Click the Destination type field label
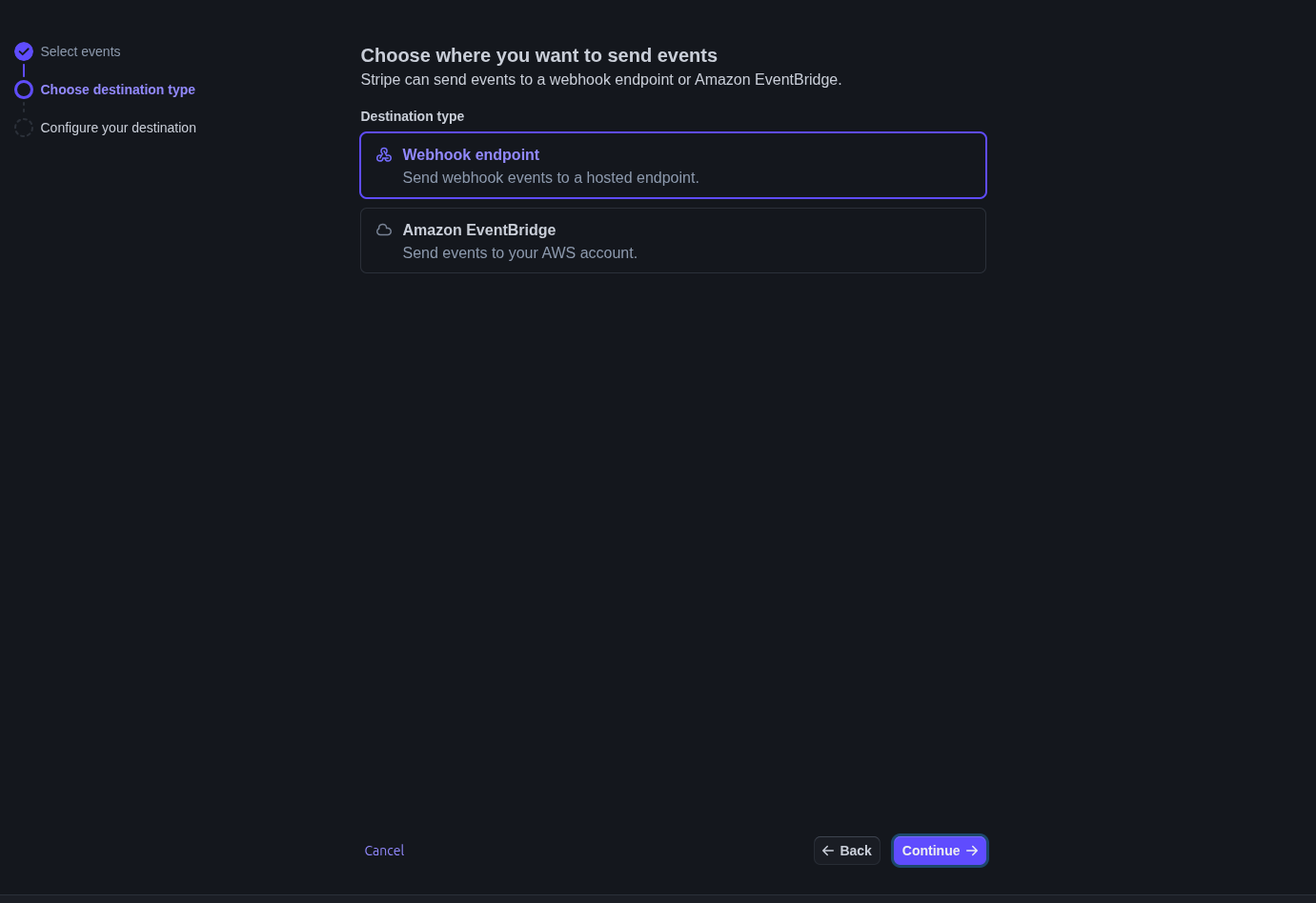This screenshot has width=1316, height=903. tap(412, 116)
